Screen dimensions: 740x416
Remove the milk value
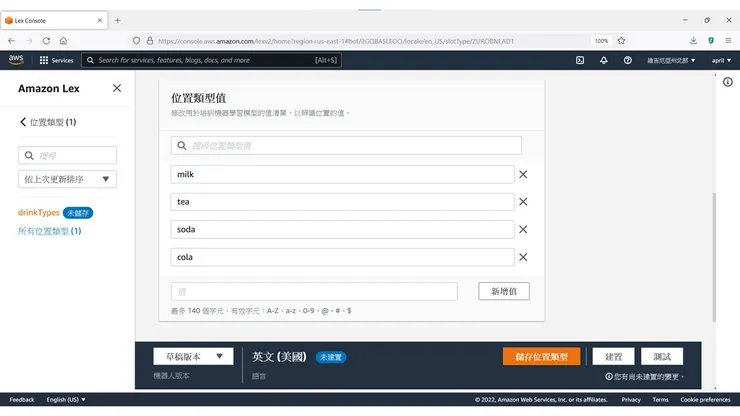[x=523, y=174]
